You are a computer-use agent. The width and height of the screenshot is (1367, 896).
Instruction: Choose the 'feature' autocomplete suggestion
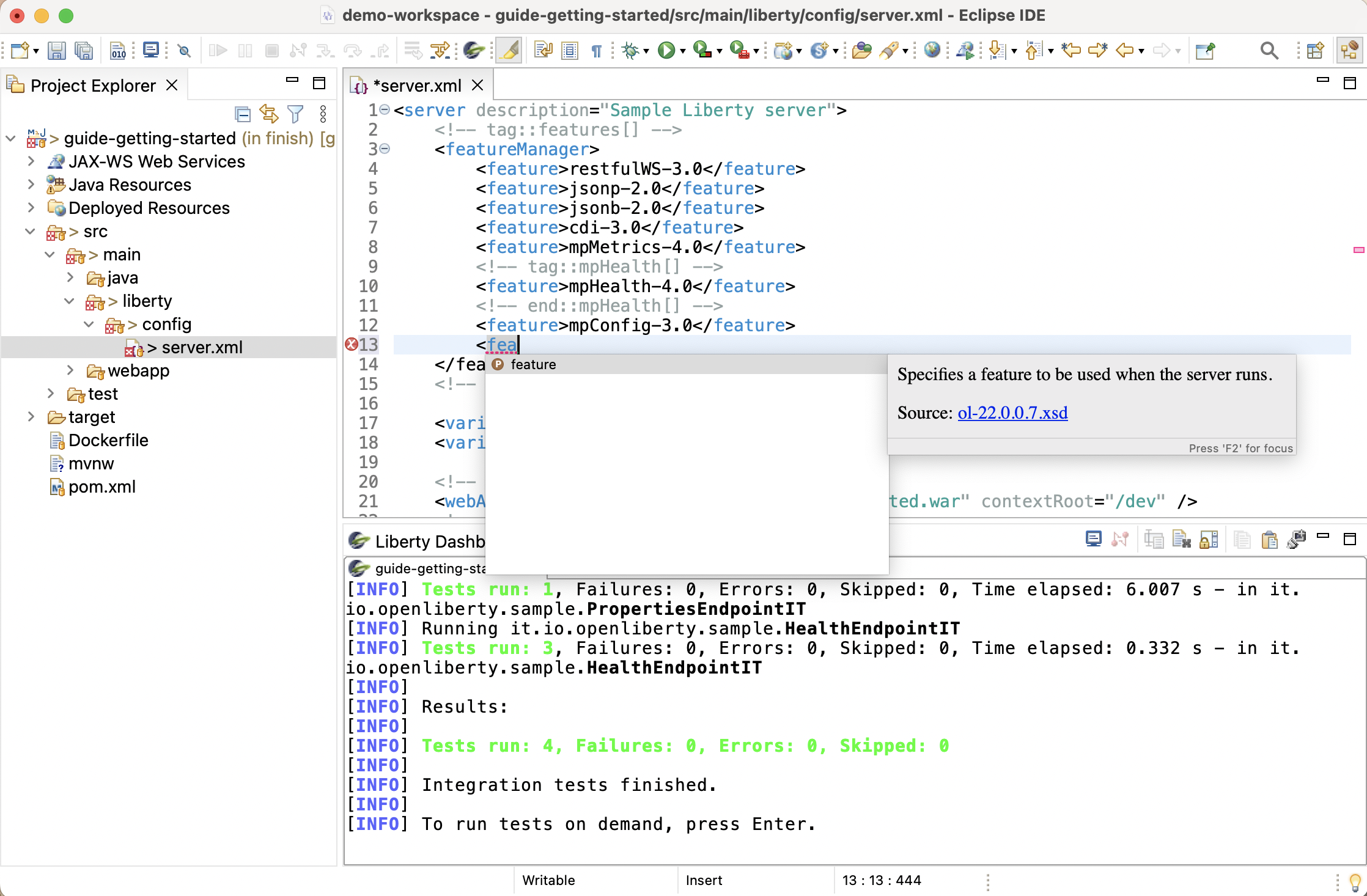(686, 364)
